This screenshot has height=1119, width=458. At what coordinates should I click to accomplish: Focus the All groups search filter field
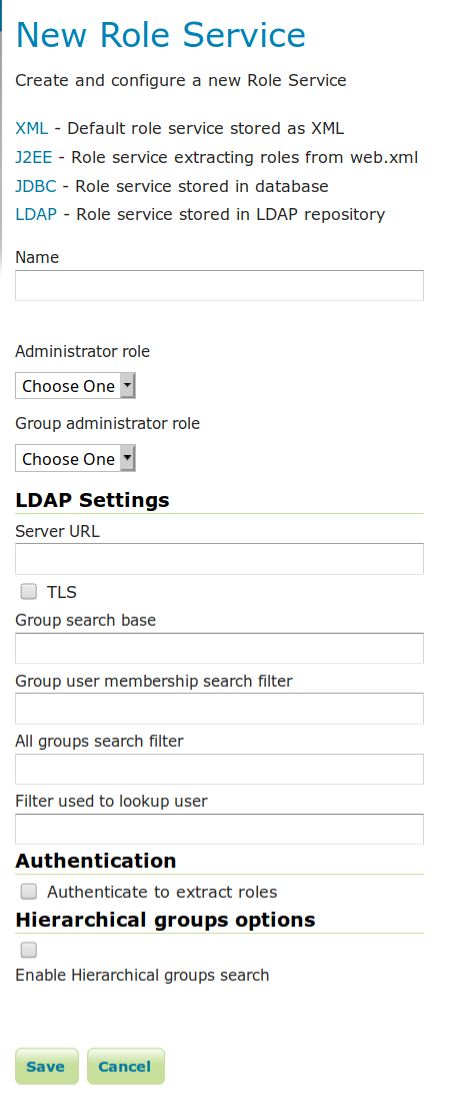(219, 769)
